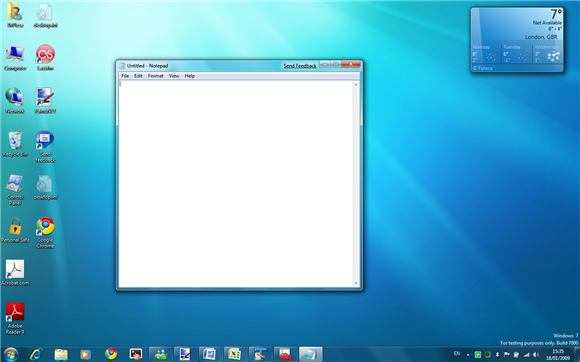Open the Edit menu in Notepad
This screenshot has width=580, height=362.
pos(138,76)
